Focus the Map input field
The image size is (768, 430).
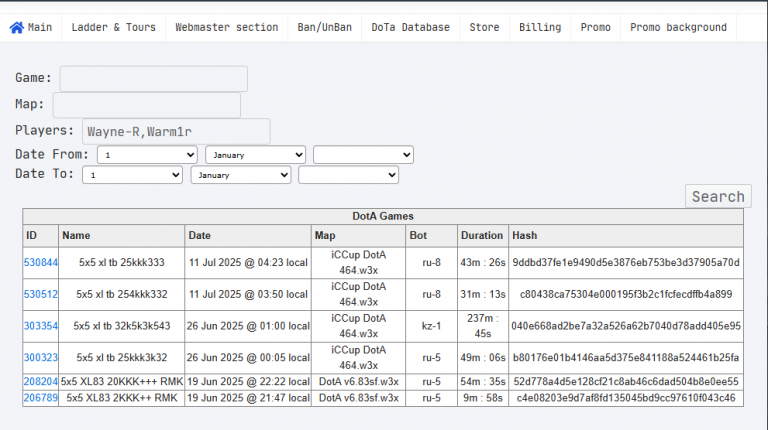tap(147, 105)
